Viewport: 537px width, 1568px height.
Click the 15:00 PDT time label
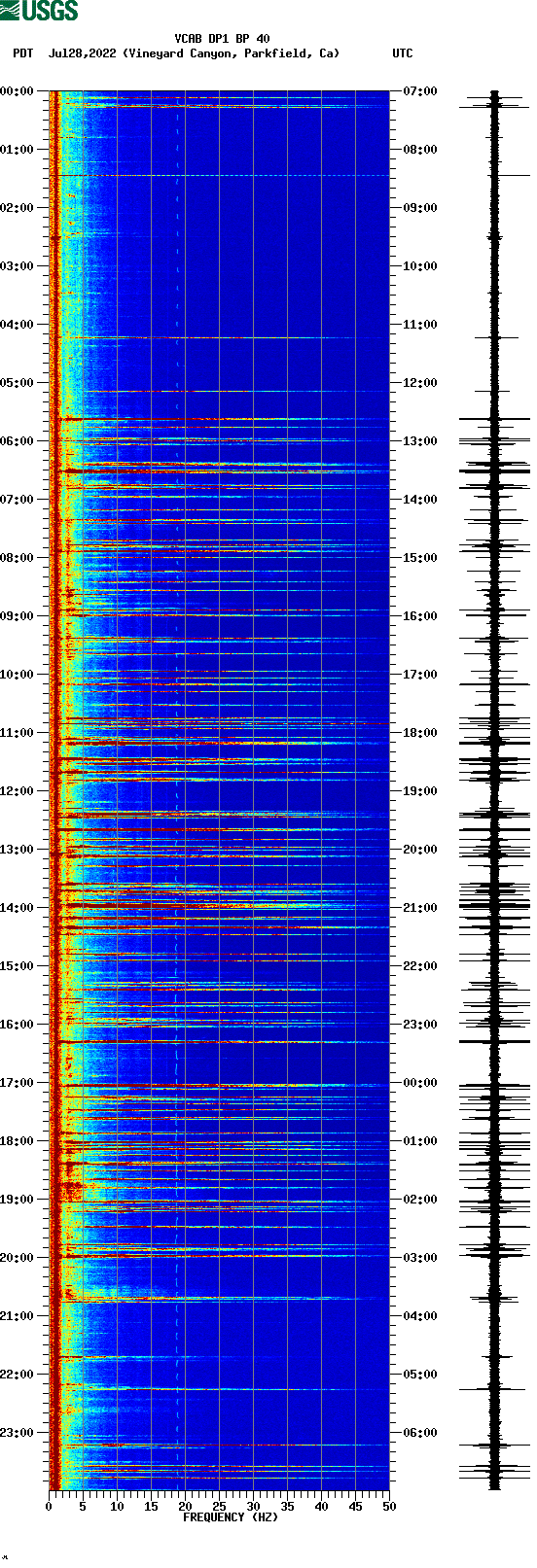click(x=17, y=966)
